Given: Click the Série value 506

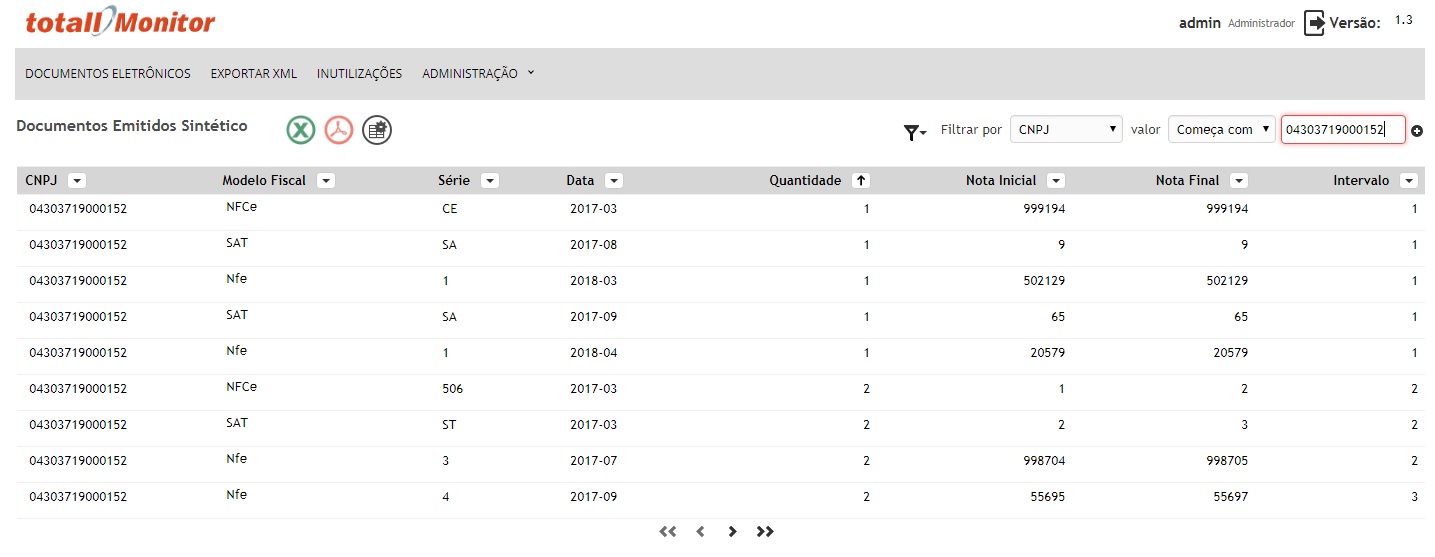Looking at the screenshot, I should click(452, 389).
